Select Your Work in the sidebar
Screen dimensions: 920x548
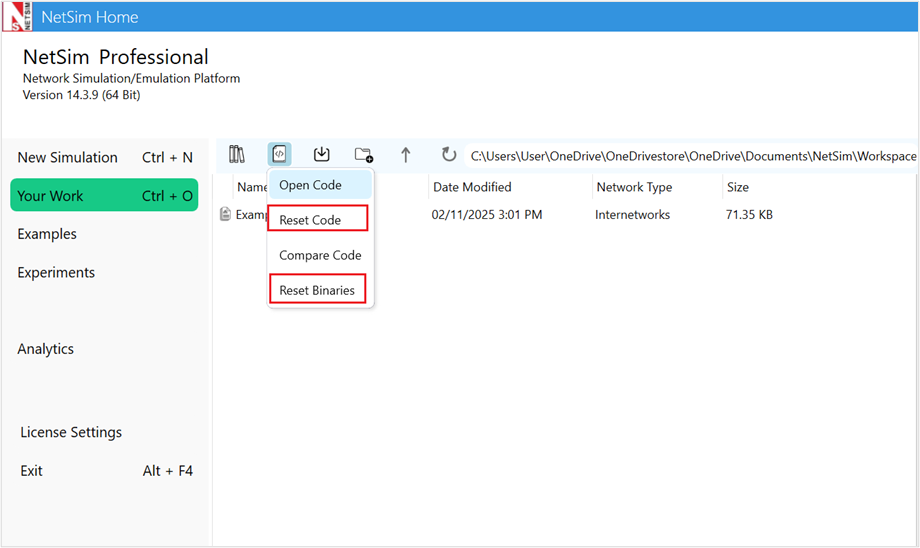click(104, 195)
